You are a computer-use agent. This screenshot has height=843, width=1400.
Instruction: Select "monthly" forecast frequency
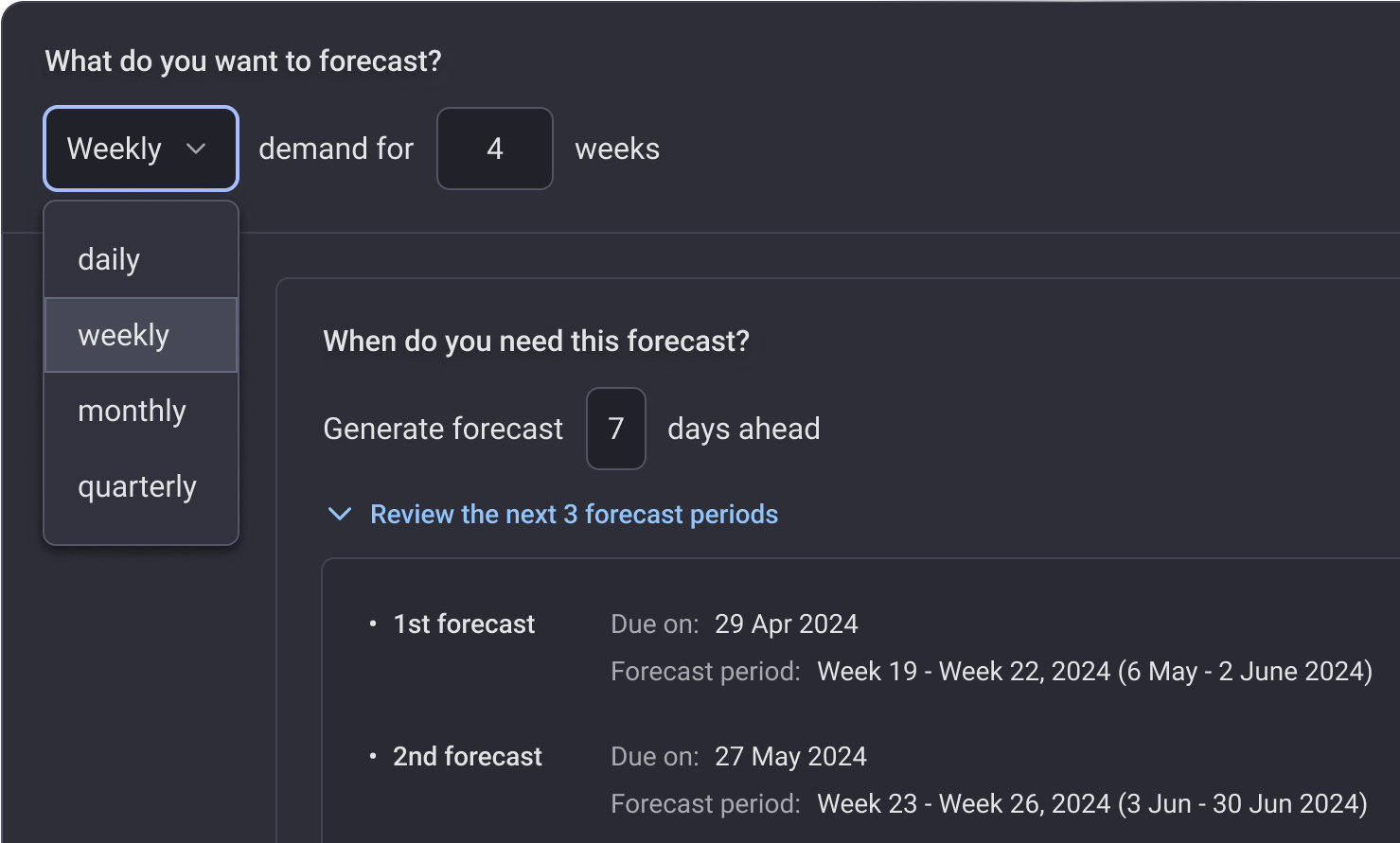132,411
